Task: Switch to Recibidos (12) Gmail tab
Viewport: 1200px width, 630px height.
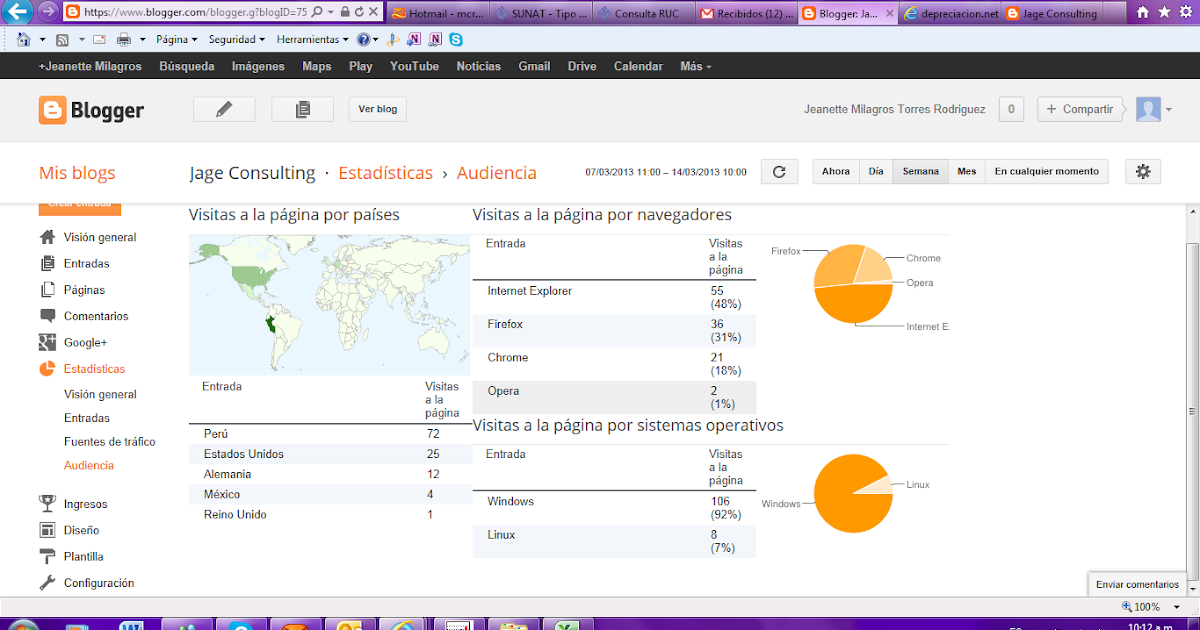Action: (745, 13)
